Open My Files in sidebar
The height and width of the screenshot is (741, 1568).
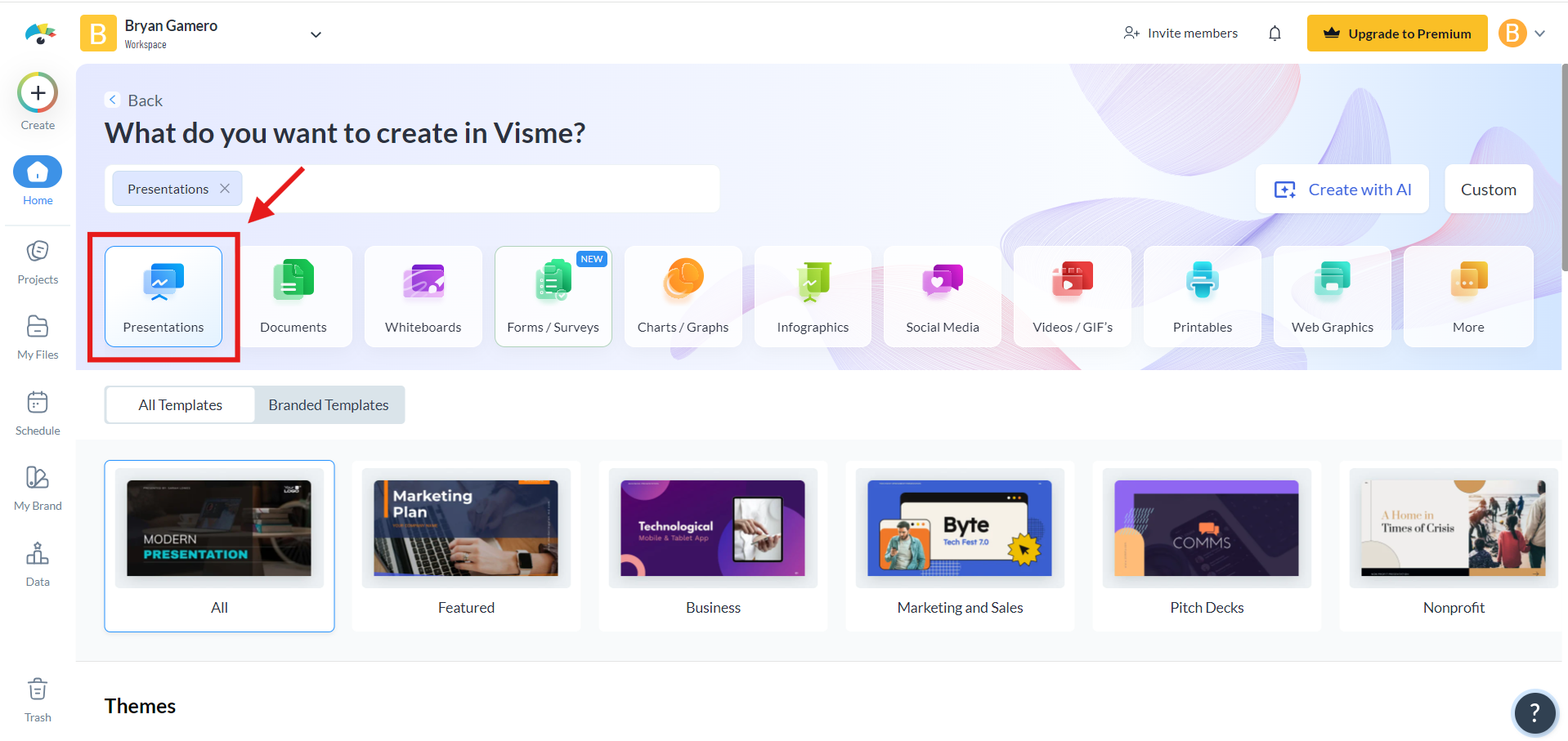(x=38, y=337)
